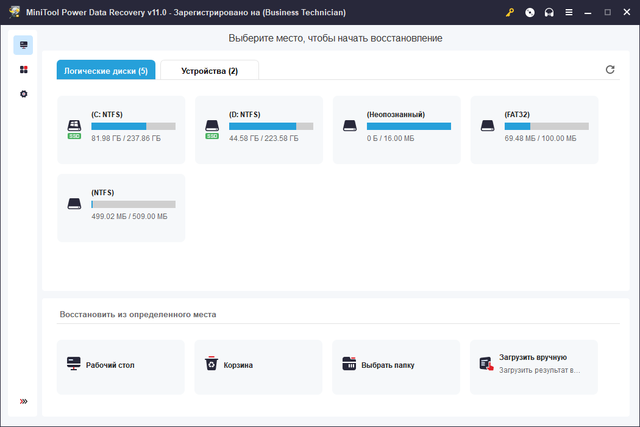Open the bootable media disc icon
This screenshot has height=427, width=640.
click(x=529, y=13)
